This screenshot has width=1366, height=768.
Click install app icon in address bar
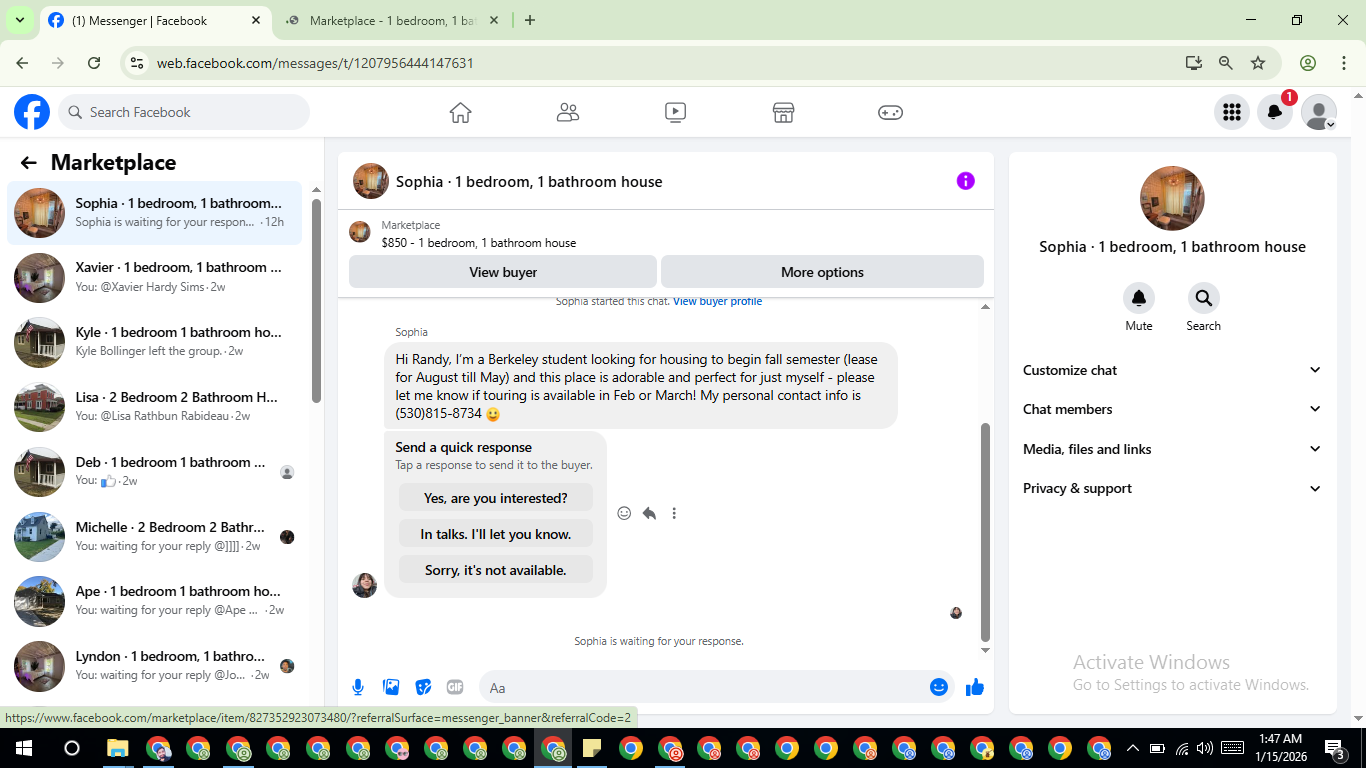tap(1193, 63)
